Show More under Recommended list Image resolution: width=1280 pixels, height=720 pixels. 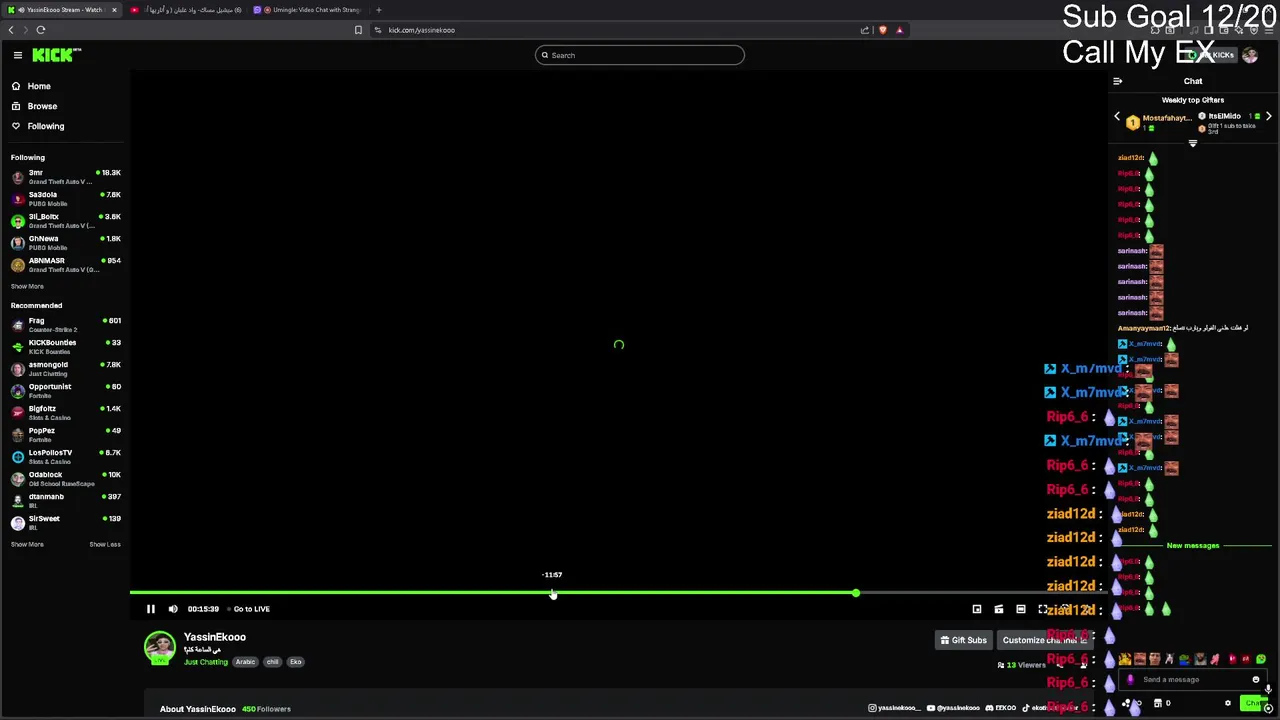point(27,545)
